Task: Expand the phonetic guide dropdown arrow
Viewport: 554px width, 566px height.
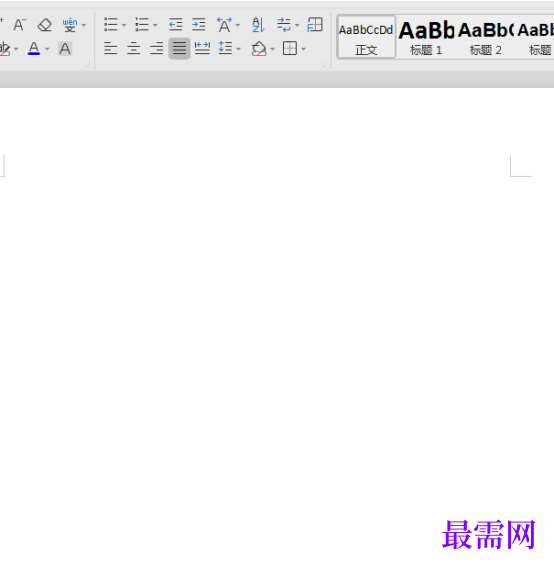Action: pos(84,25)
